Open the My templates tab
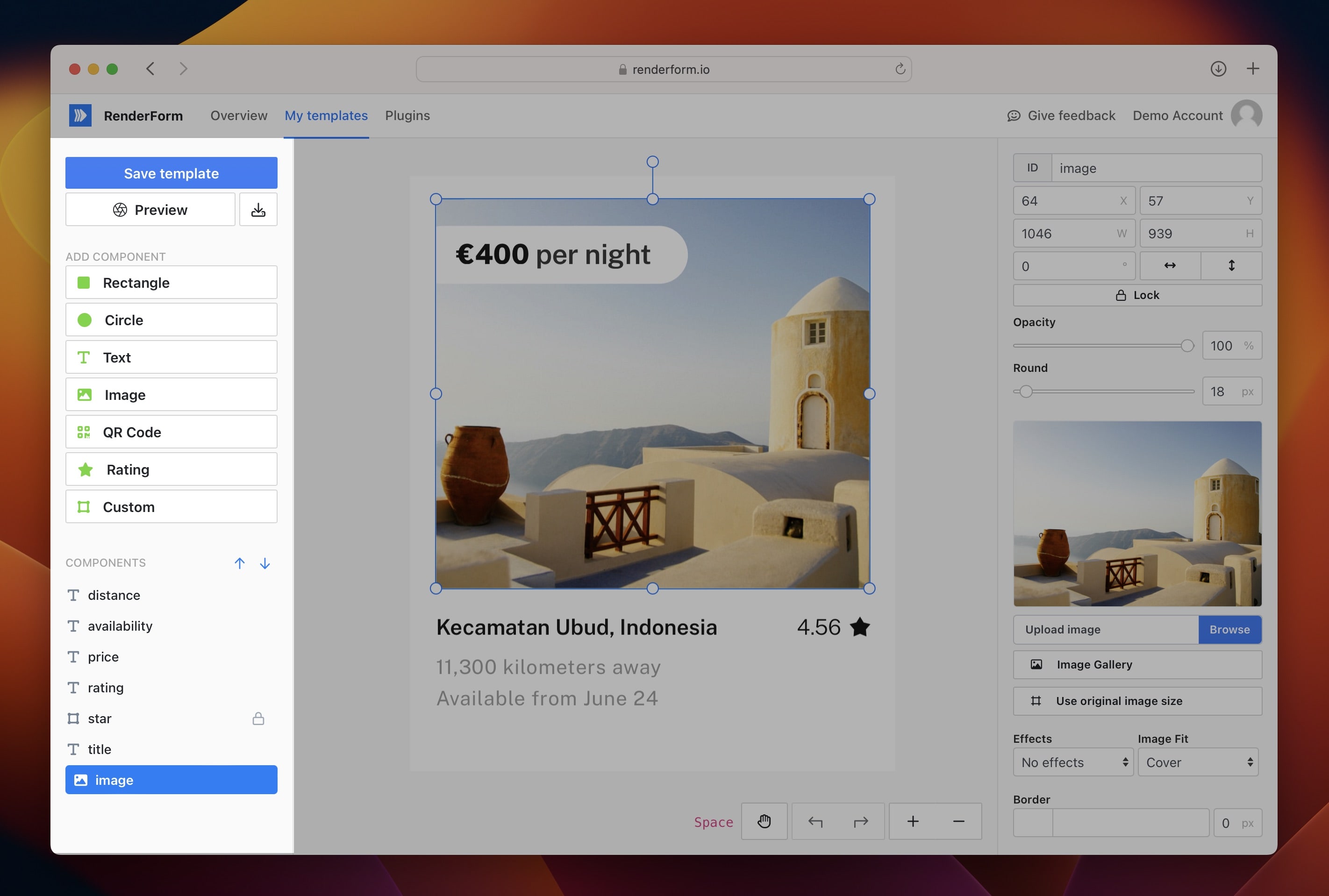This screenshot has width=1329, height=896. tap(326, 115)
